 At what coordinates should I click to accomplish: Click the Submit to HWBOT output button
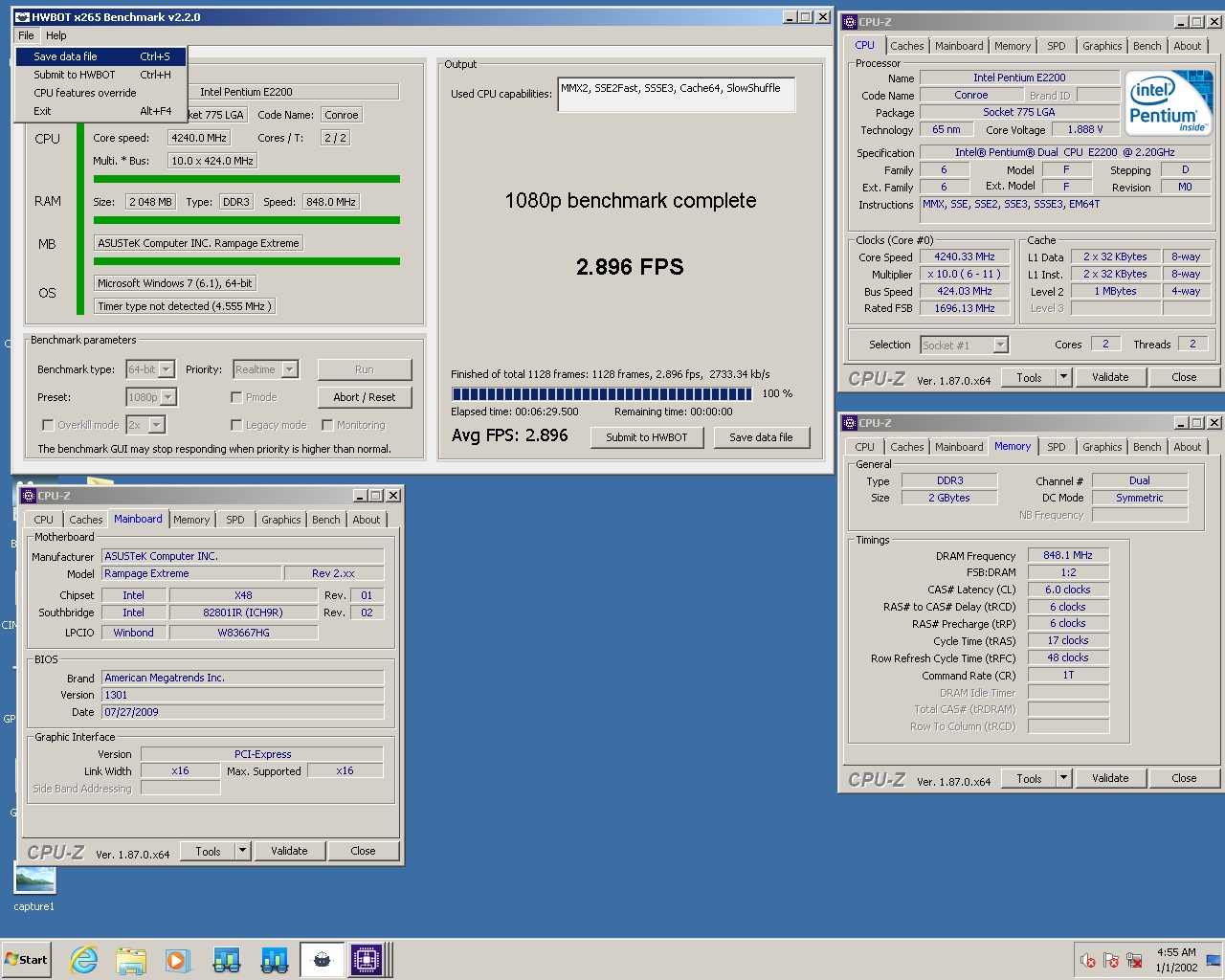point(647,437)
